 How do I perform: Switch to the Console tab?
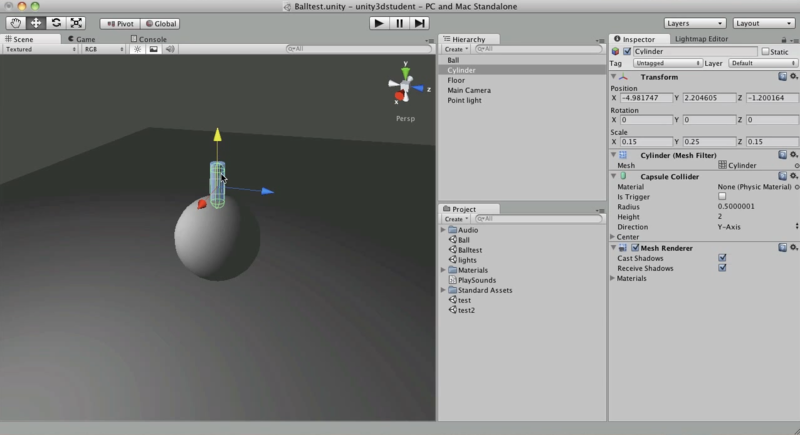(x=148, y=39)
